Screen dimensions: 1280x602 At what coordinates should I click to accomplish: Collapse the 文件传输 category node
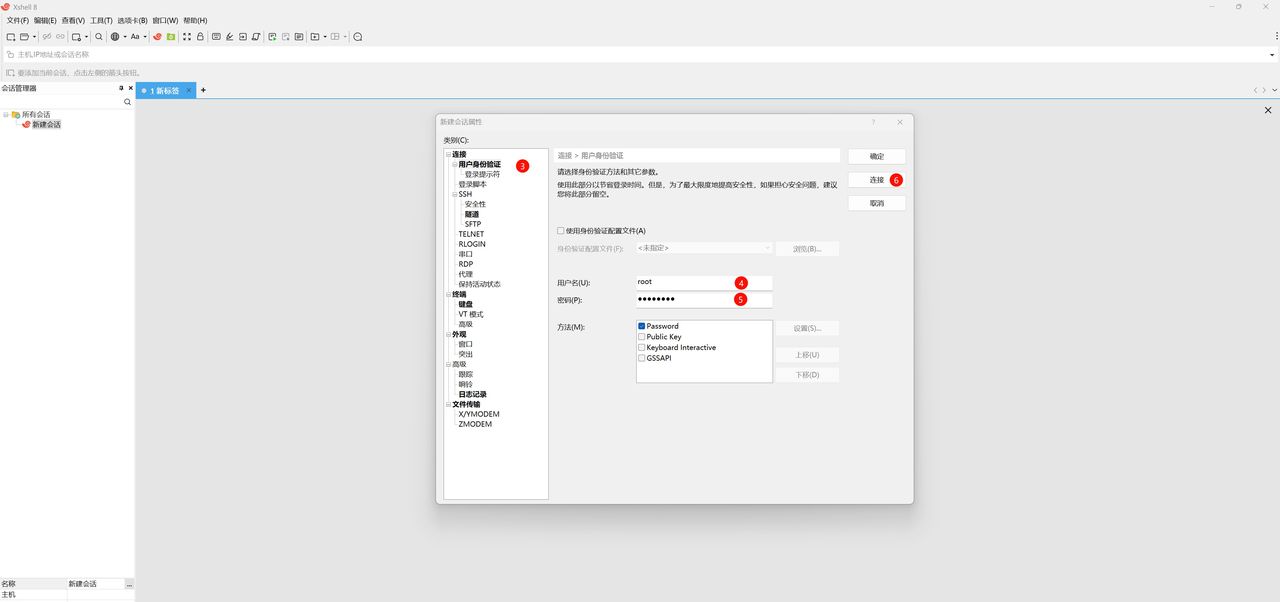(x=448, y=404)
